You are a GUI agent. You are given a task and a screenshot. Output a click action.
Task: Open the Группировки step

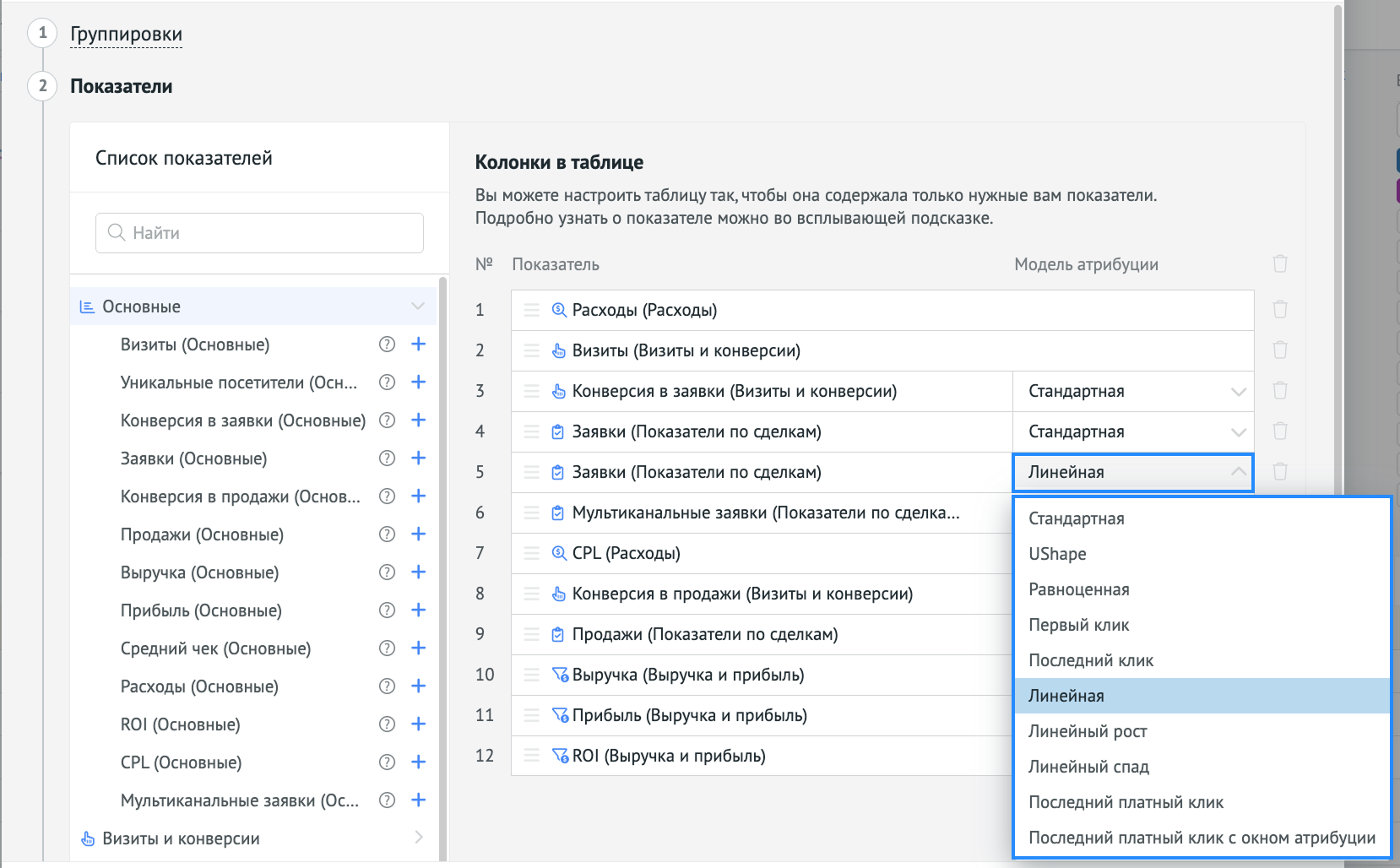(x=126, y=35)
